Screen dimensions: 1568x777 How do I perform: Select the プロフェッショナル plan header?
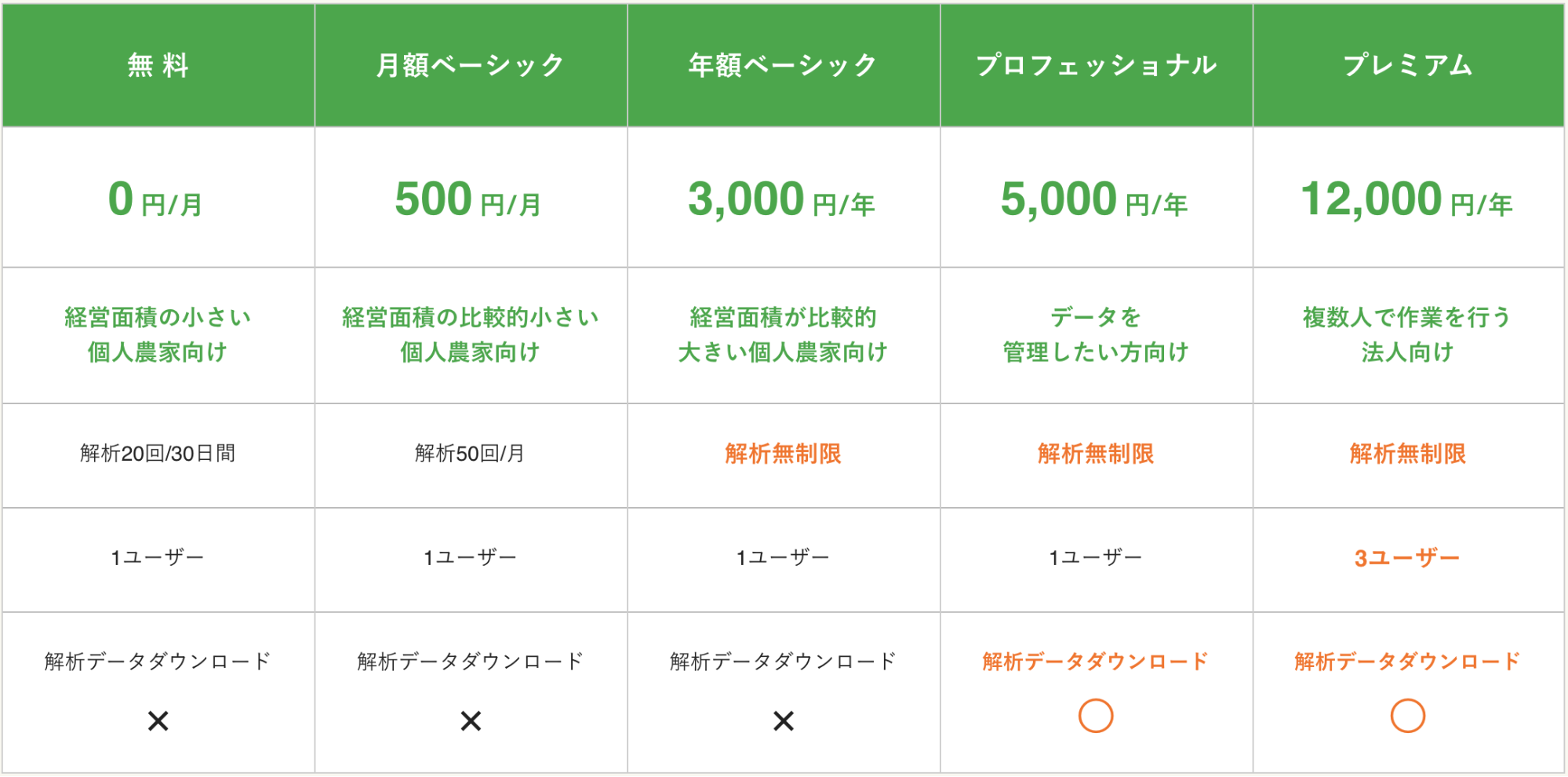[1097, 65]
